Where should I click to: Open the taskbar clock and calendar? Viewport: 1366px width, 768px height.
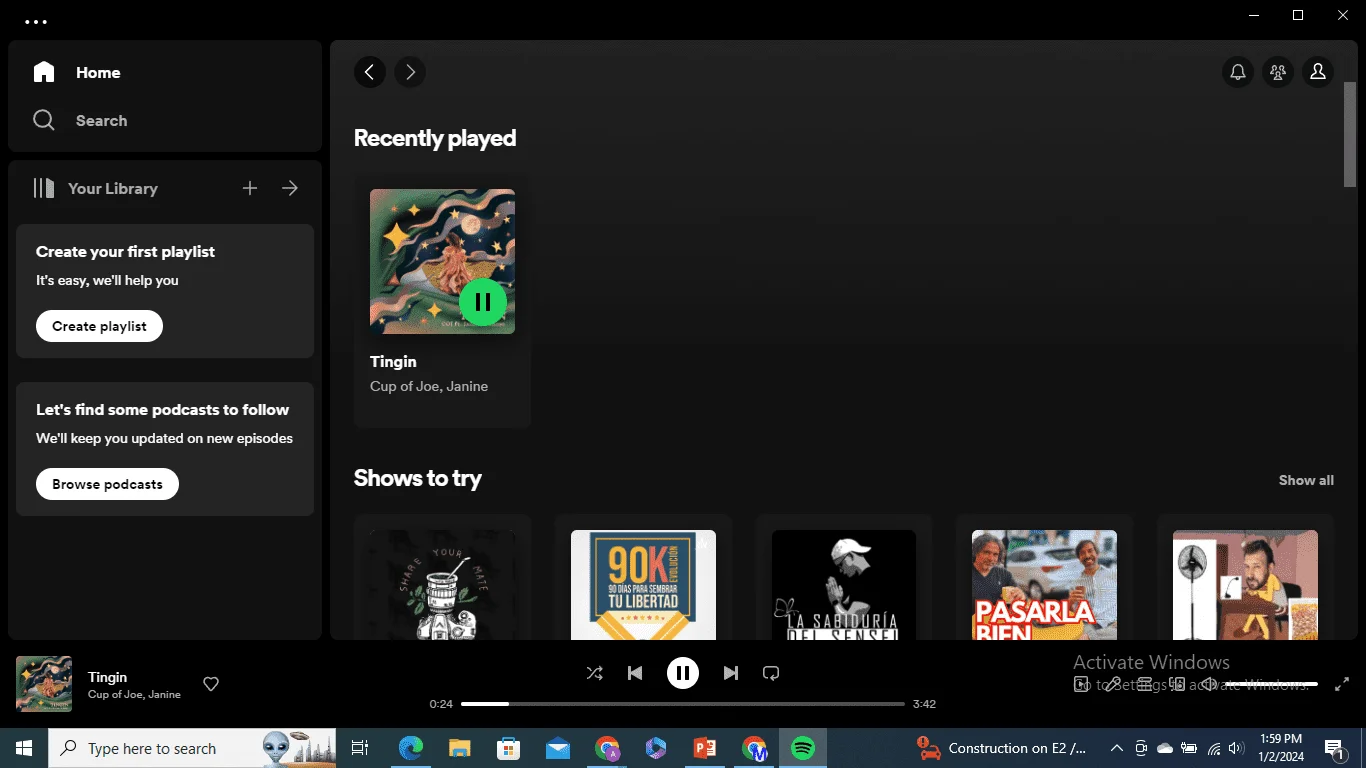point(1281,748)
